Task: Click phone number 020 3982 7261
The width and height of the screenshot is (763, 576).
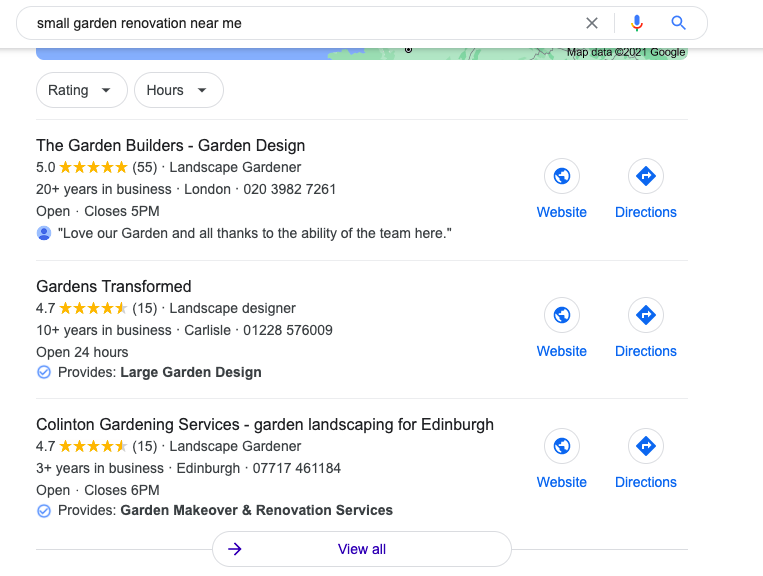Action: point(290,189)
